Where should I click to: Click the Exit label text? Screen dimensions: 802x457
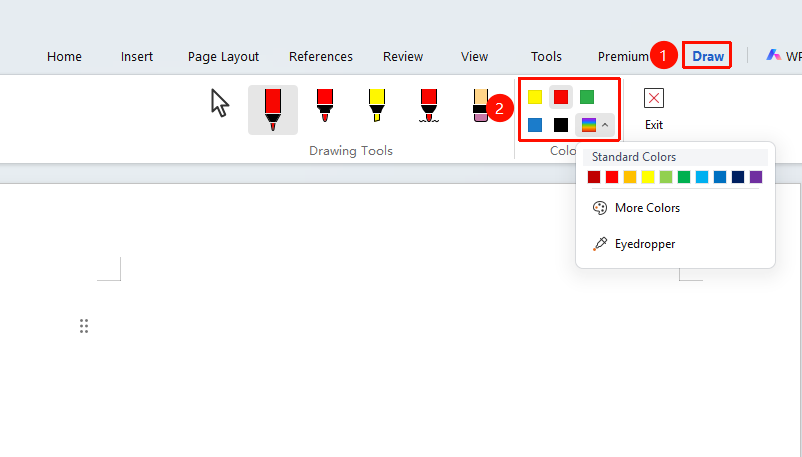[x=654, y=125]
